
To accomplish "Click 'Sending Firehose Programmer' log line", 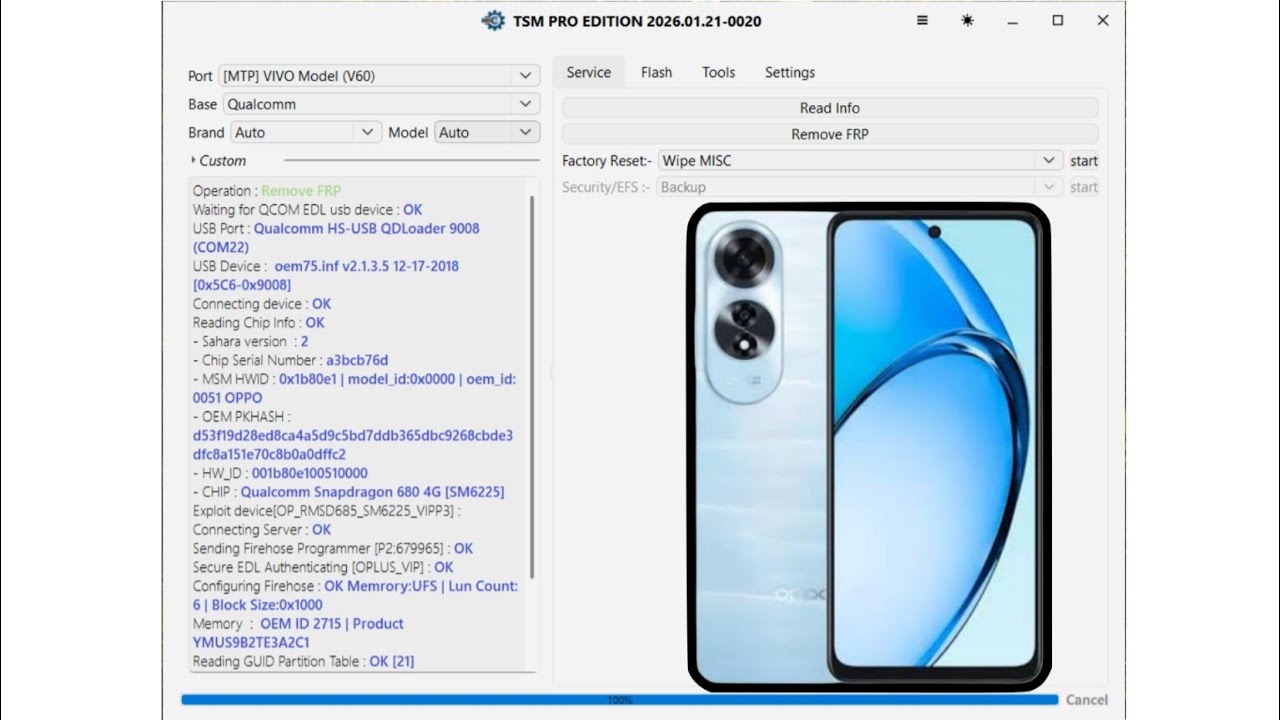I will (x=333, y=548).
